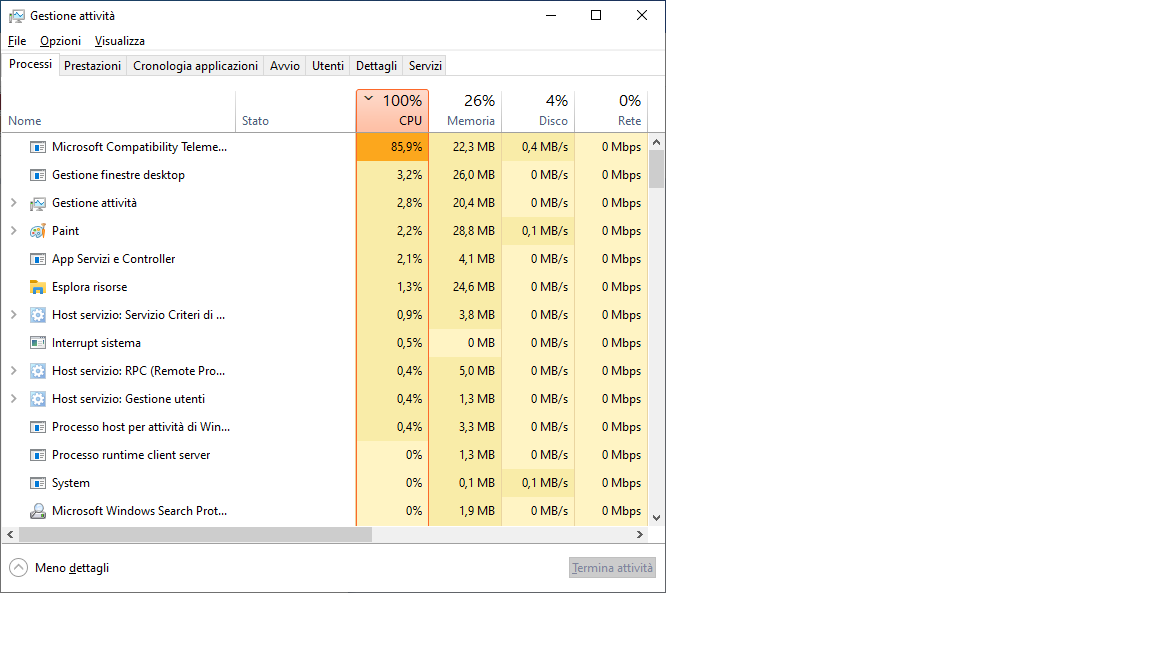Open the File menu
Viewport: 1152px width, 648px height.
tap(17, 41)
